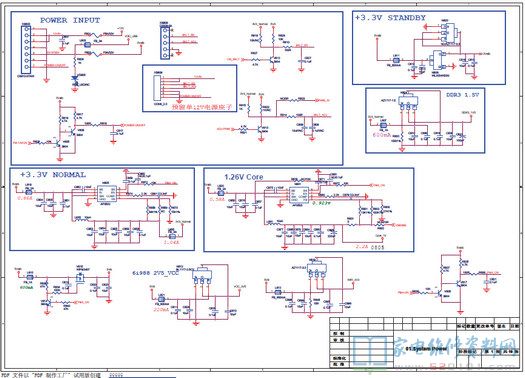
Task: Click the 0.923V green voltage annotation
Action: (x=321, y=203)
